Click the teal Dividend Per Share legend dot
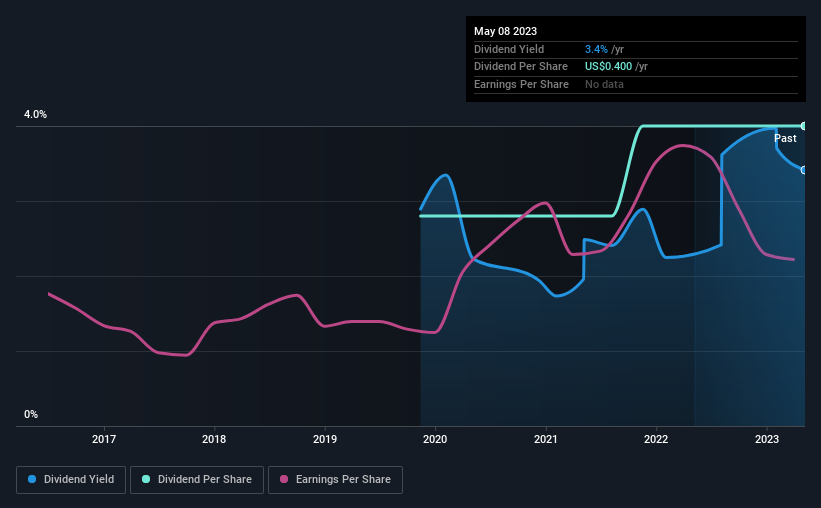This screenshot has width=821, height=508. (146, 479)
